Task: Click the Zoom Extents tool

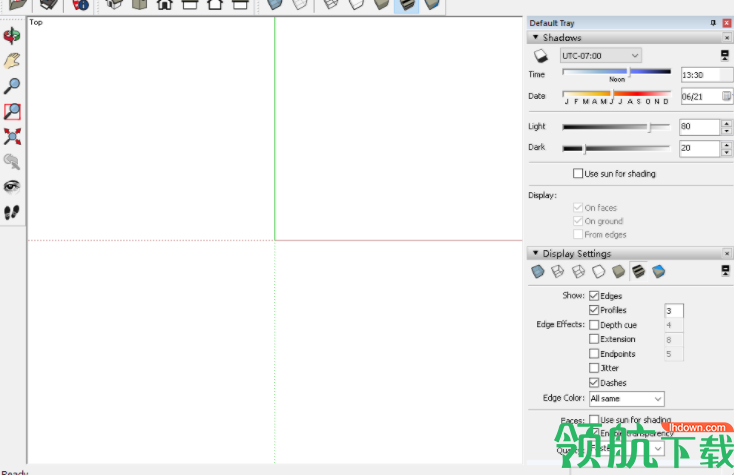Action: 12,137
